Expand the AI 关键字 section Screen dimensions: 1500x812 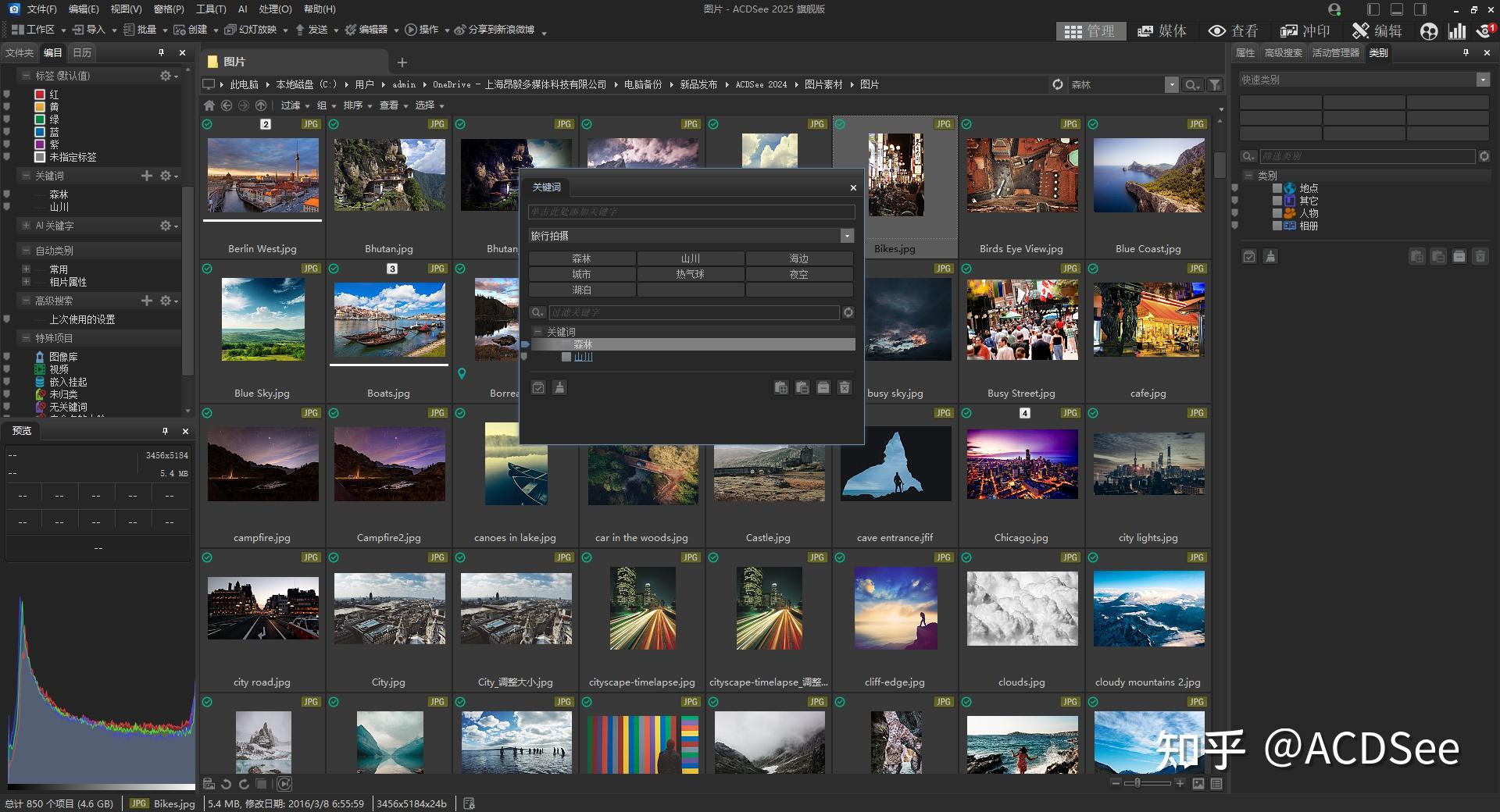click(27, 226)
